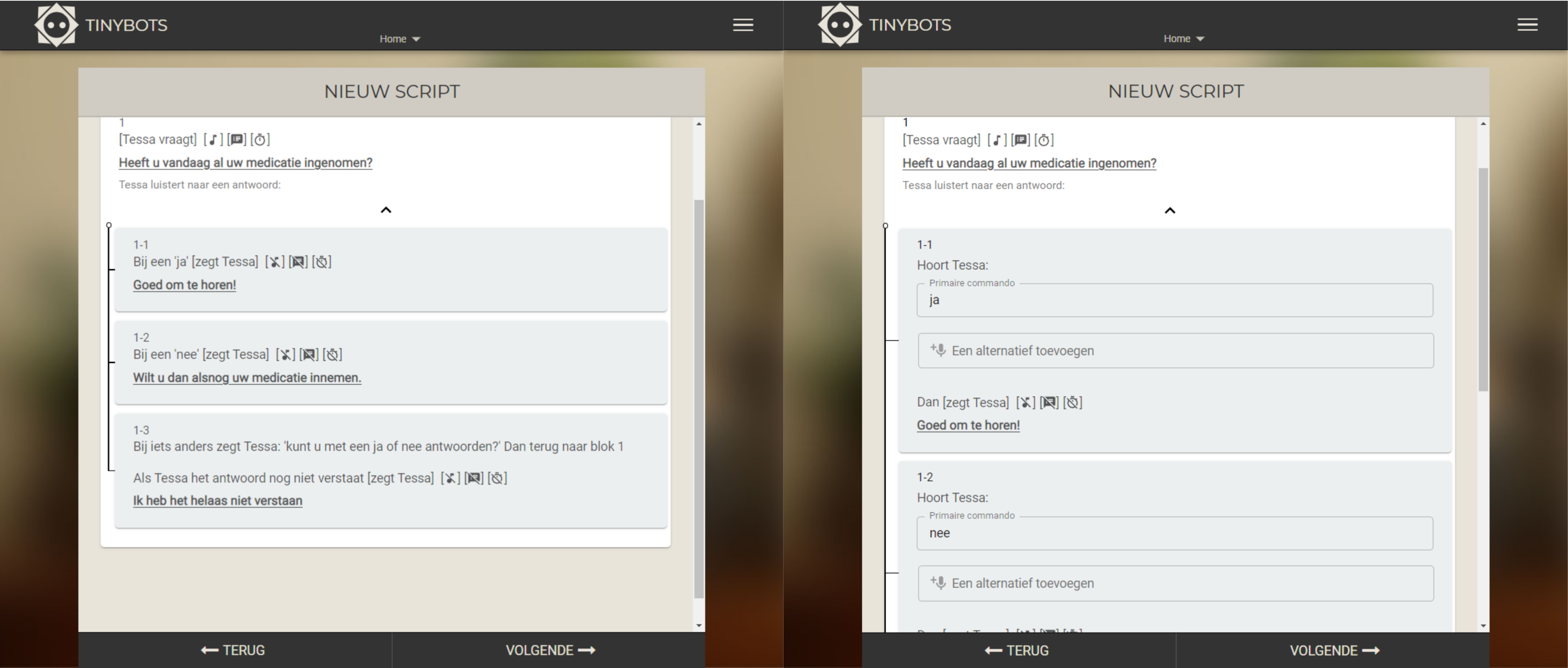Click 'Als Tessa het antwoord nog niet verstaat' text
This screenshot has width=1568, height=668.
pyautogui.click(x=248, y=478)
